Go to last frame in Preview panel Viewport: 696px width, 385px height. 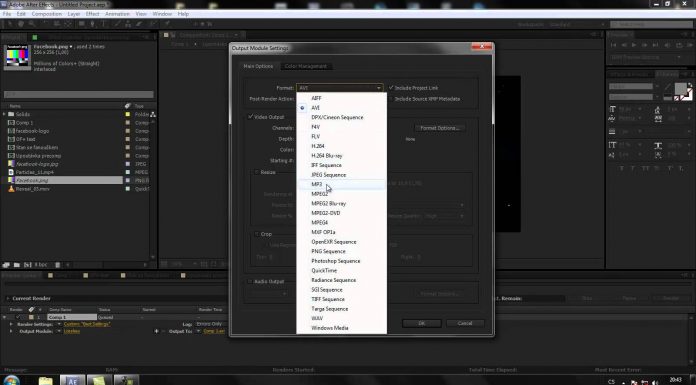(656, 45)
